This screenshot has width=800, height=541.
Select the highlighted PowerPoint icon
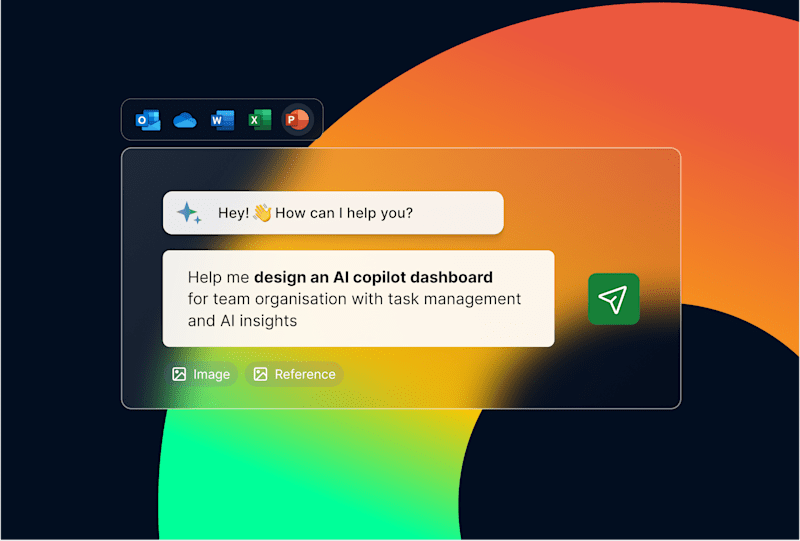tap(297, 120)
